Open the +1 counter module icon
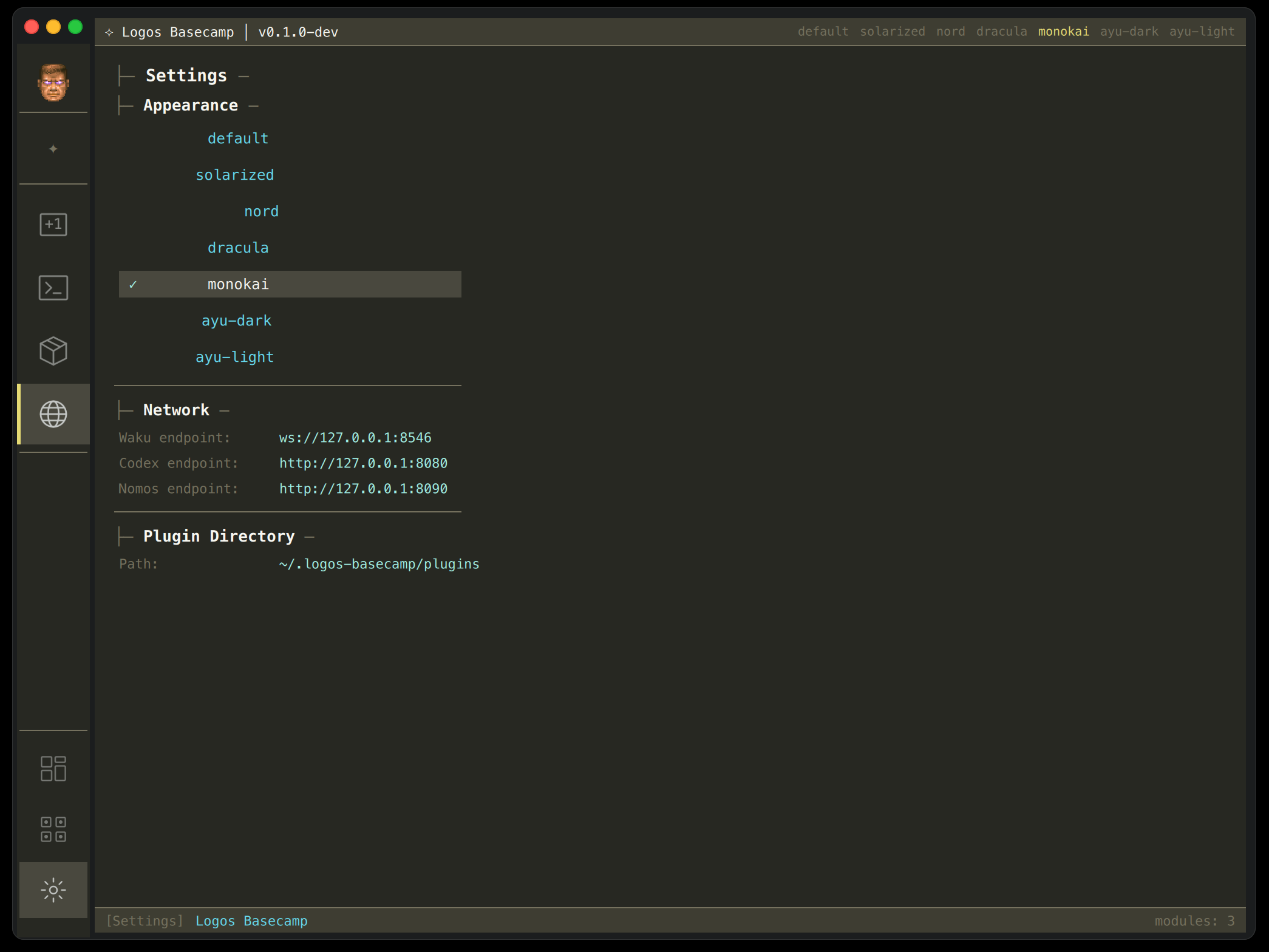Image resolution: width=1269 pixels, height=952 pixels. click(x=53, y=225)
